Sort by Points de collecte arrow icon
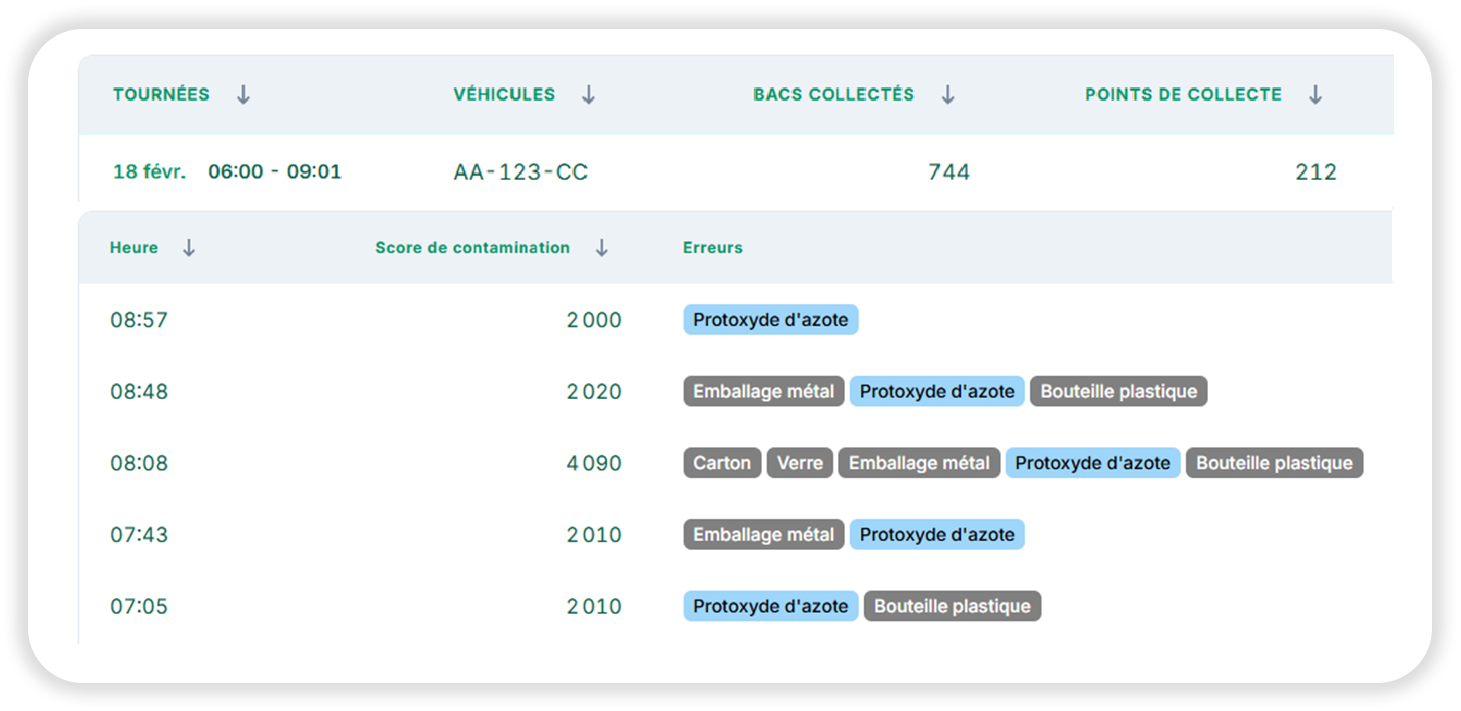Viewport: 1461px width, 711px height. click(1316, 95)
